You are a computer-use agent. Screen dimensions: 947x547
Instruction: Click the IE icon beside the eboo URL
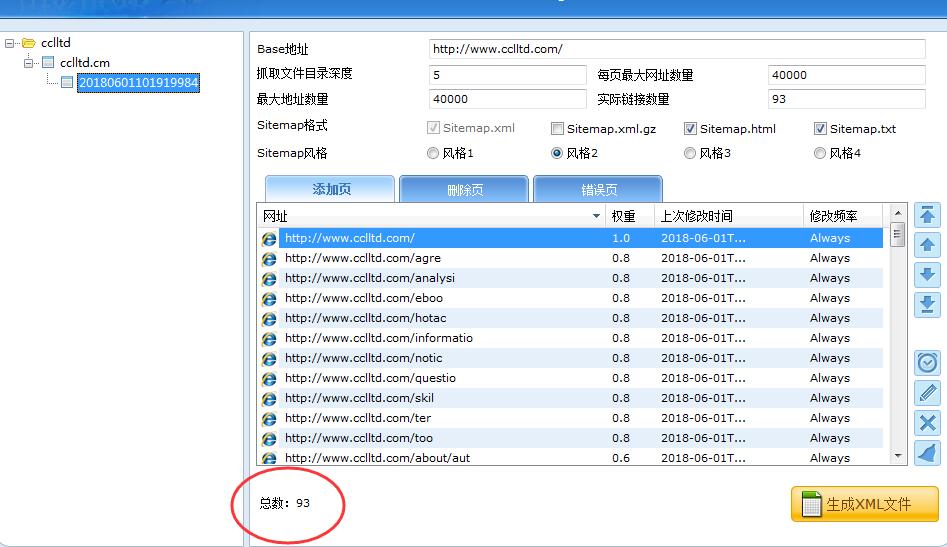[269, 298]
